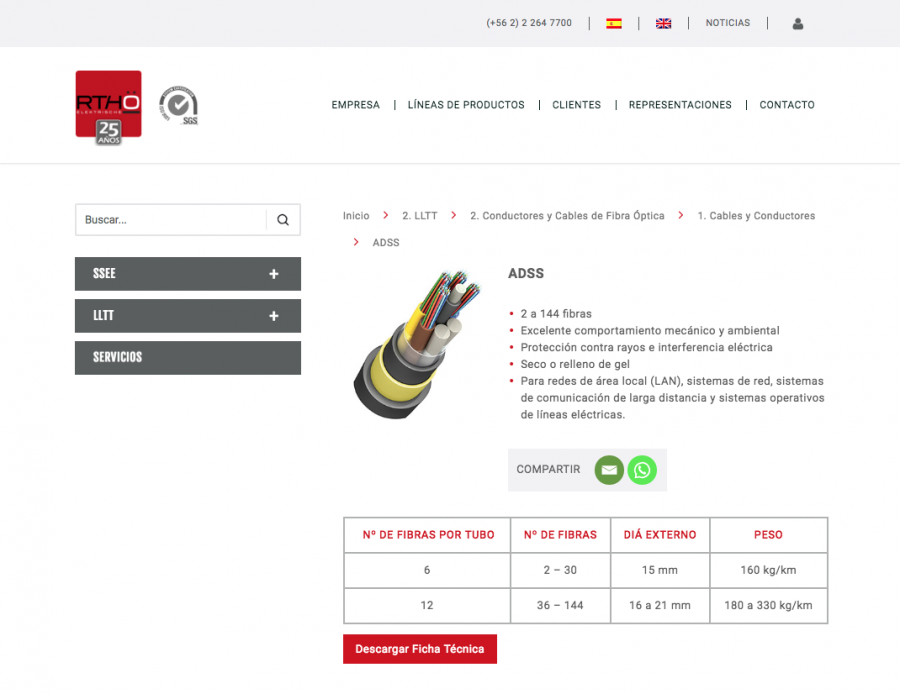Click 'Excelente comportamiento mecánico y ambiental' bullet
This screenshot has height=694, width=900.
[x=650, y=331]
